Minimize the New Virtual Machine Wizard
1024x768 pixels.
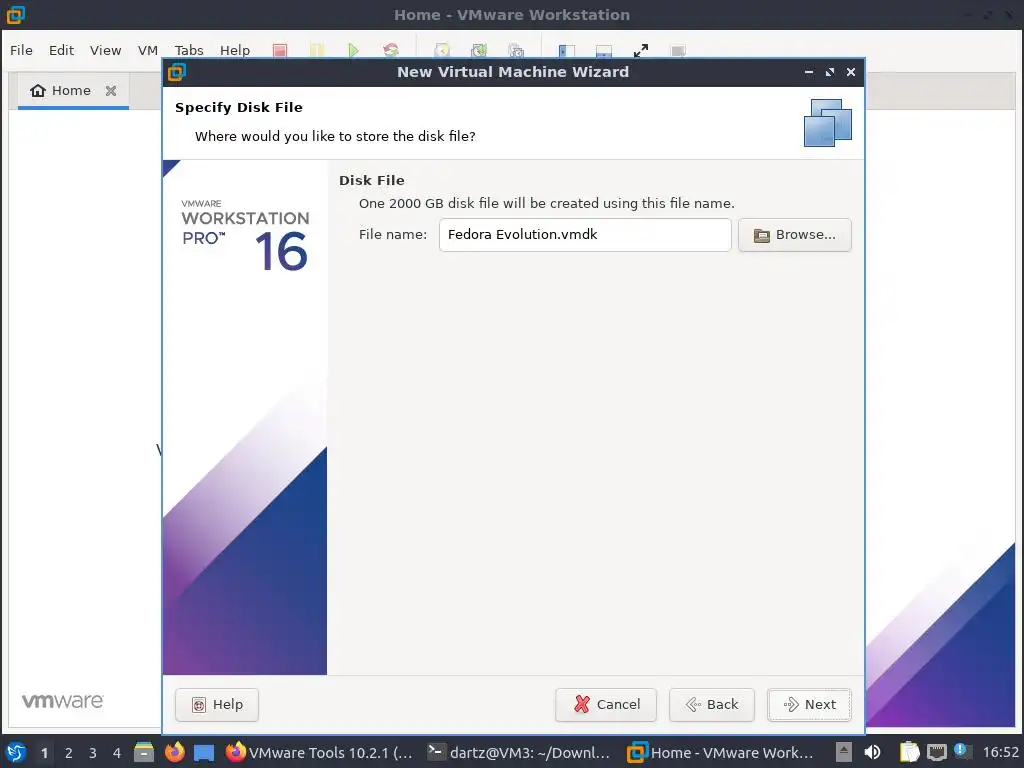tap(809, 72)
